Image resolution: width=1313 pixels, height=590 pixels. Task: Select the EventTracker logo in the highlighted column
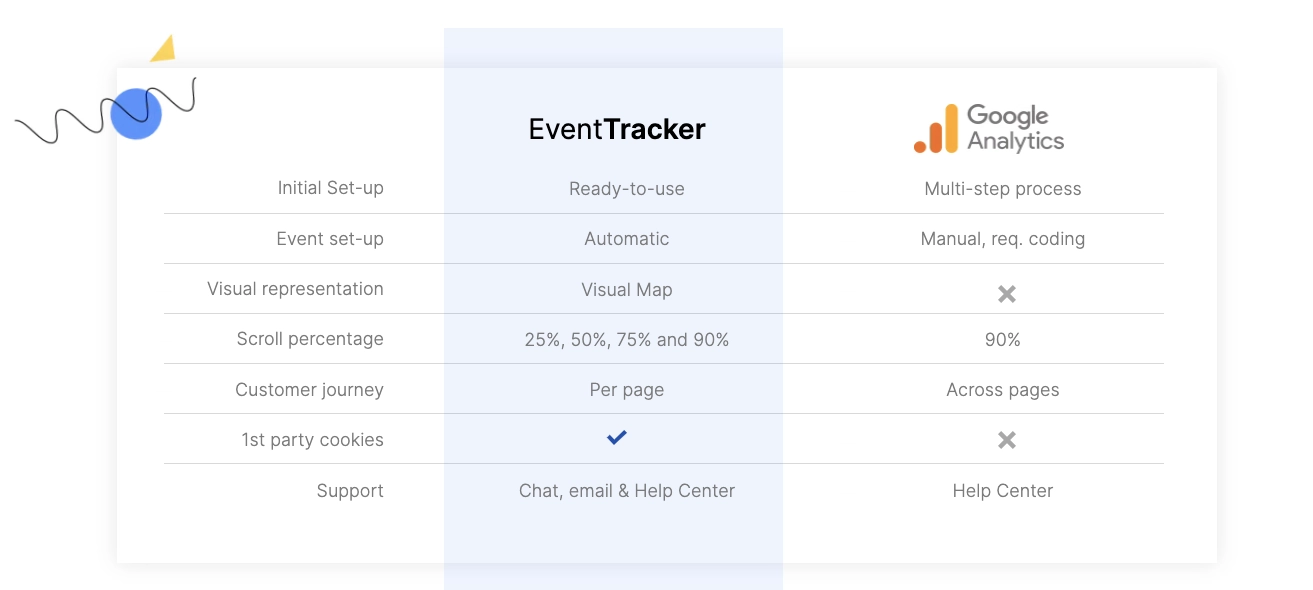point(616,129)
